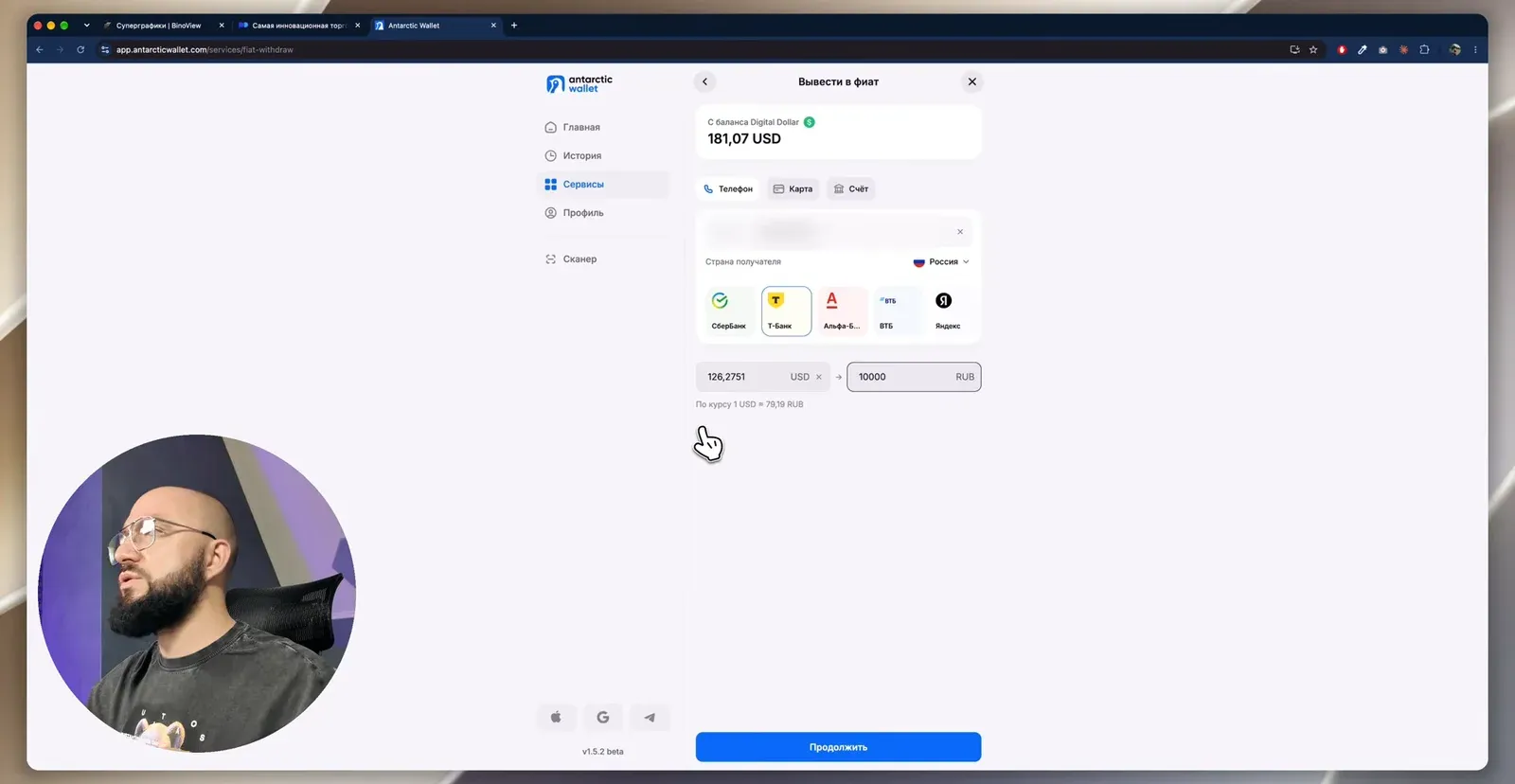Clear the phone number field
This screenshot has width=1515, height=784.
point(960,232)
